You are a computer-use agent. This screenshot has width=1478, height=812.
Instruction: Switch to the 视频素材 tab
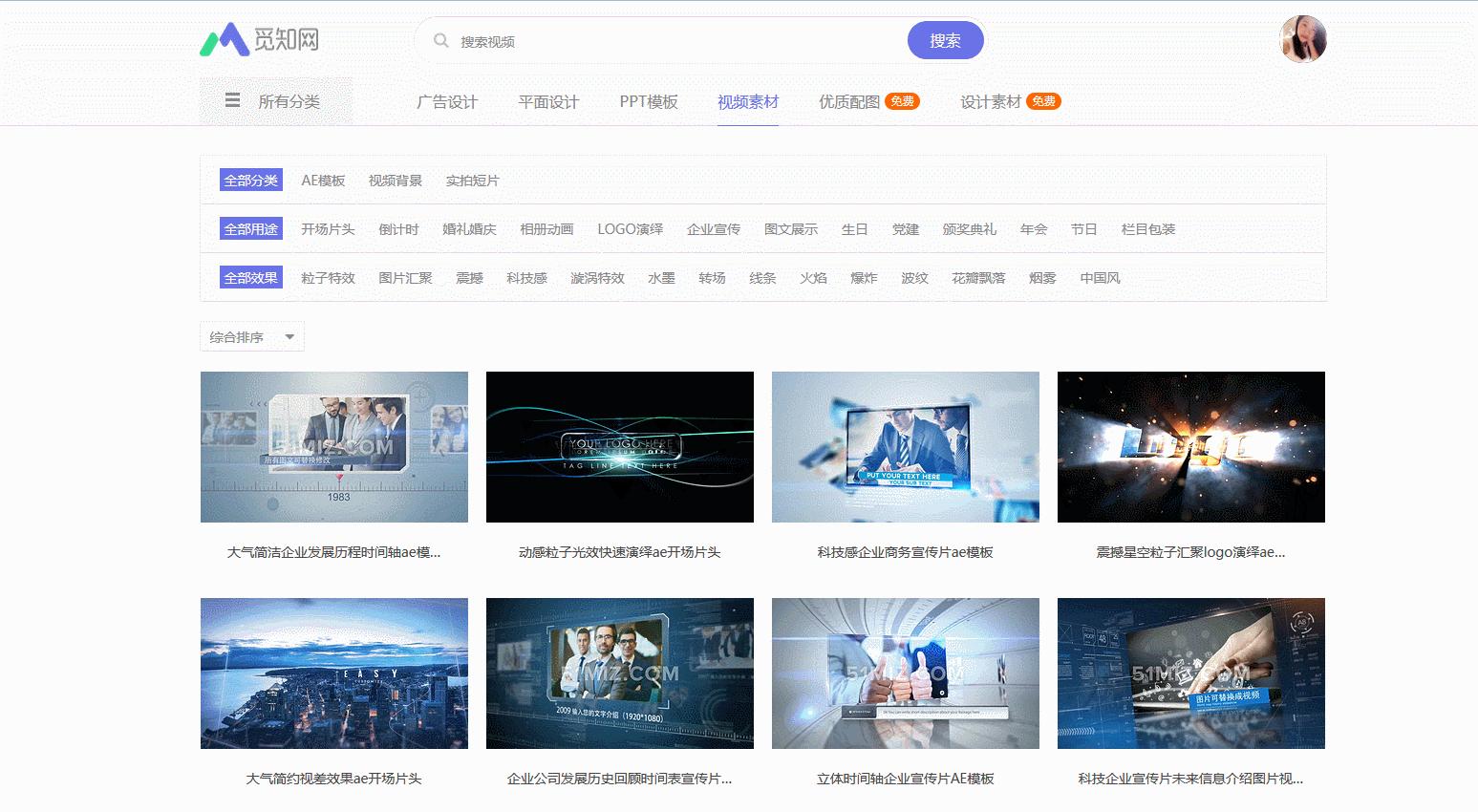(748, 102)
